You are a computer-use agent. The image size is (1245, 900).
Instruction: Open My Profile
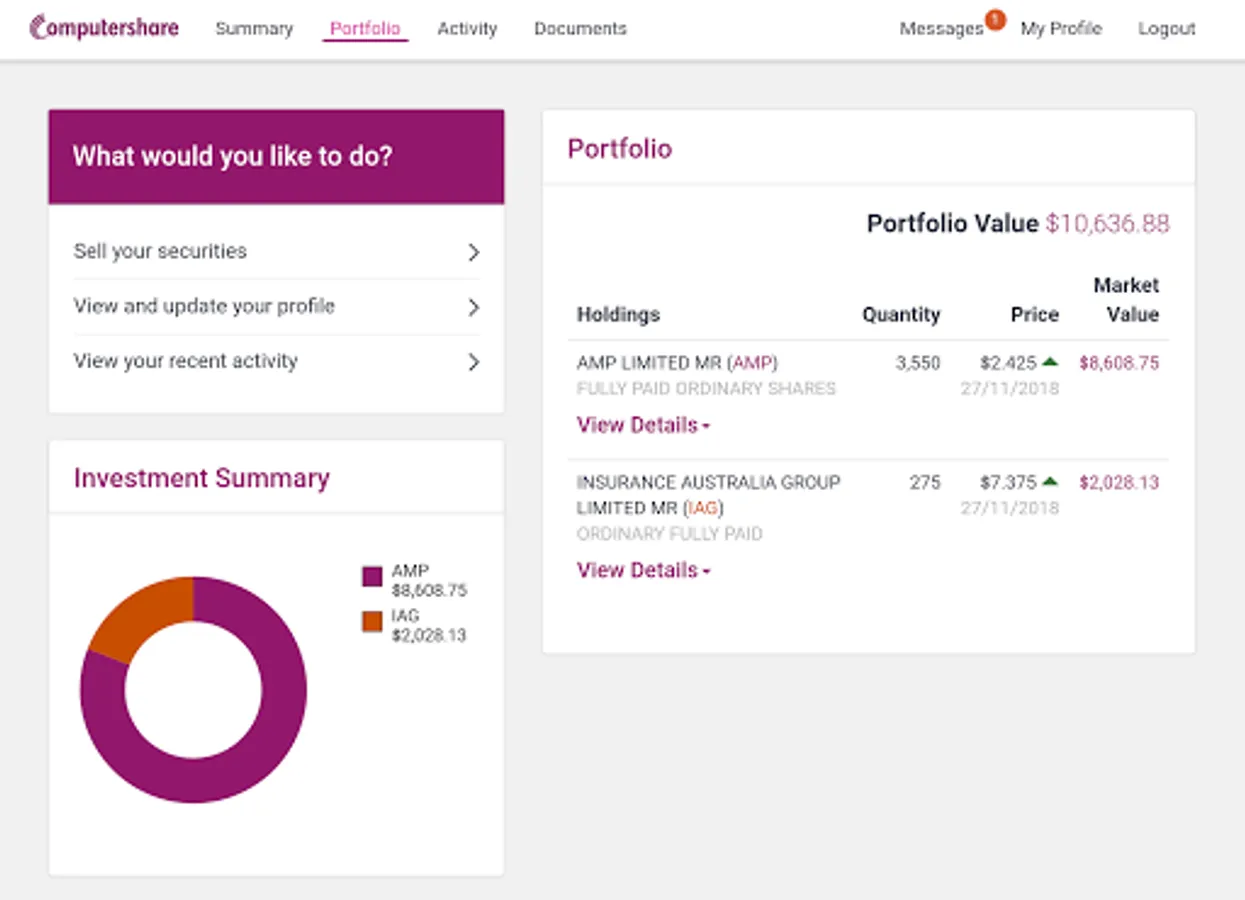1061,29
